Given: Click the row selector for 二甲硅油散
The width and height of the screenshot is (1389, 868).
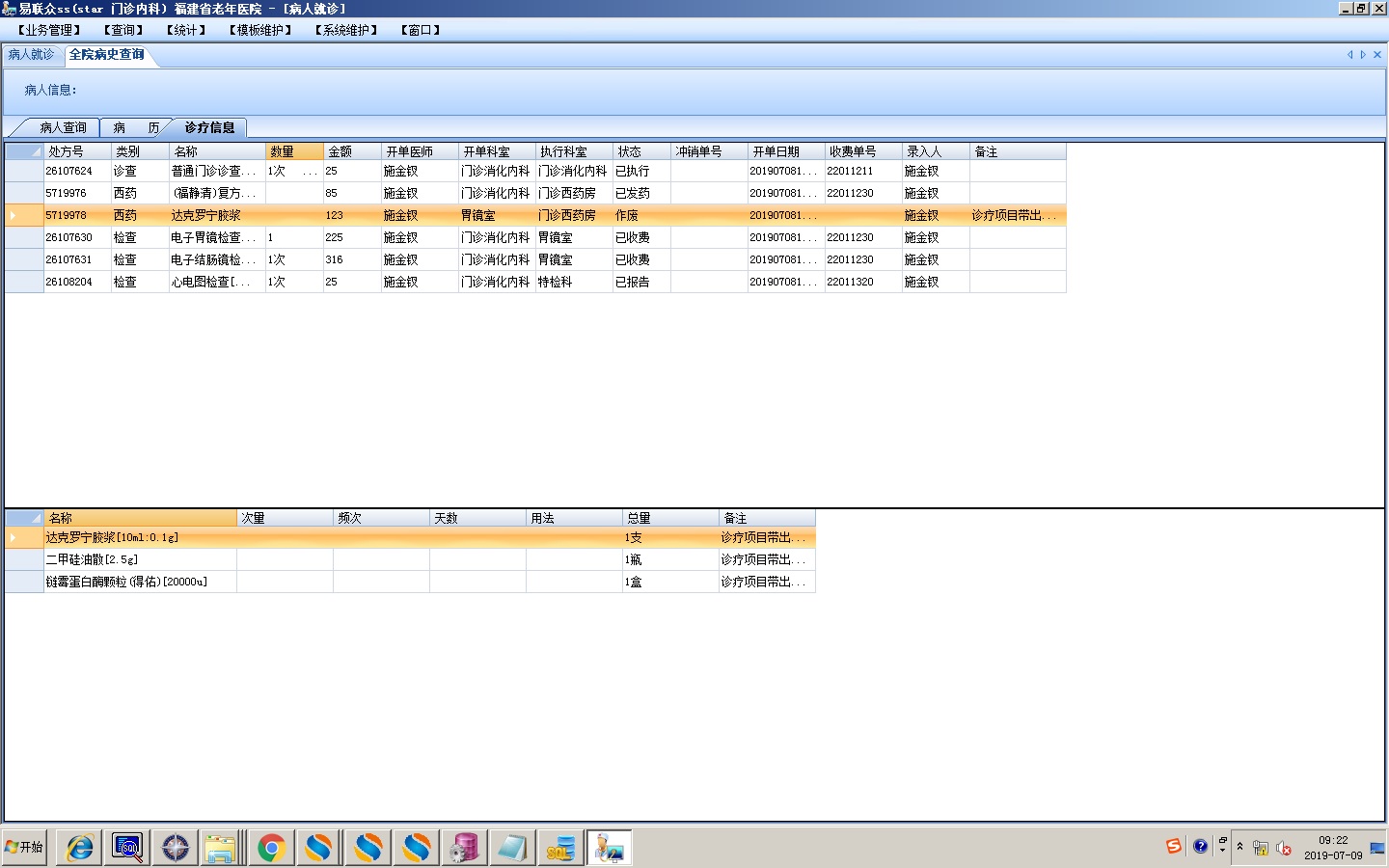Looking at the screenshot, I should point(24,559).
